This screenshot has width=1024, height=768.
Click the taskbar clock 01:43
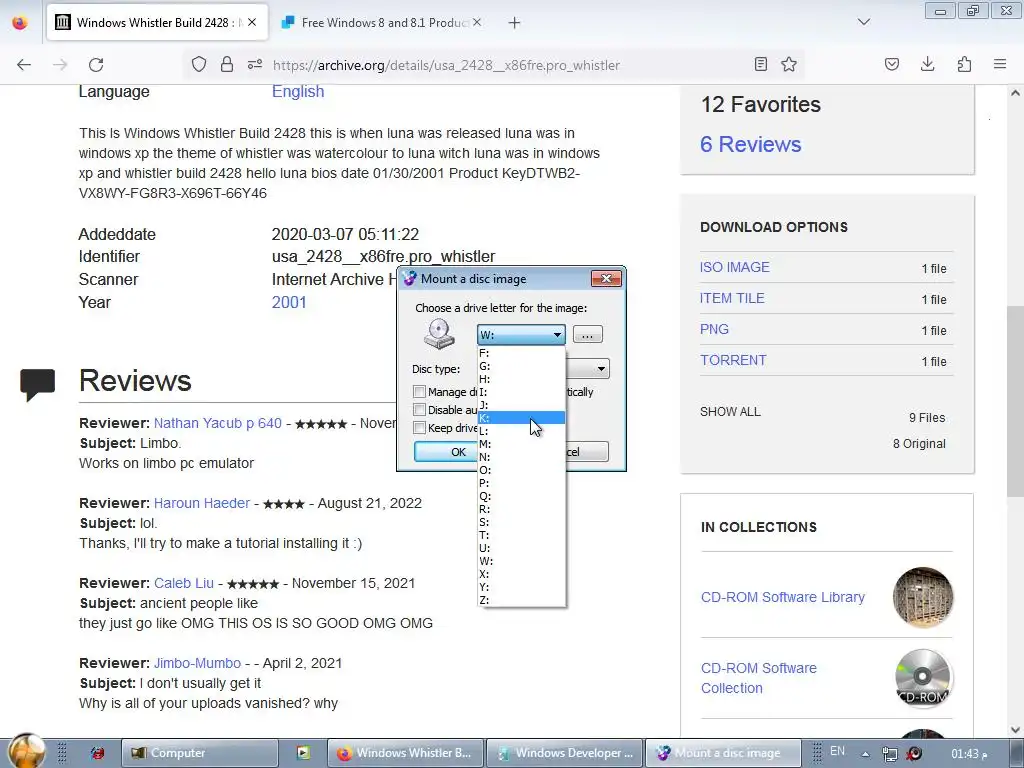968,754
